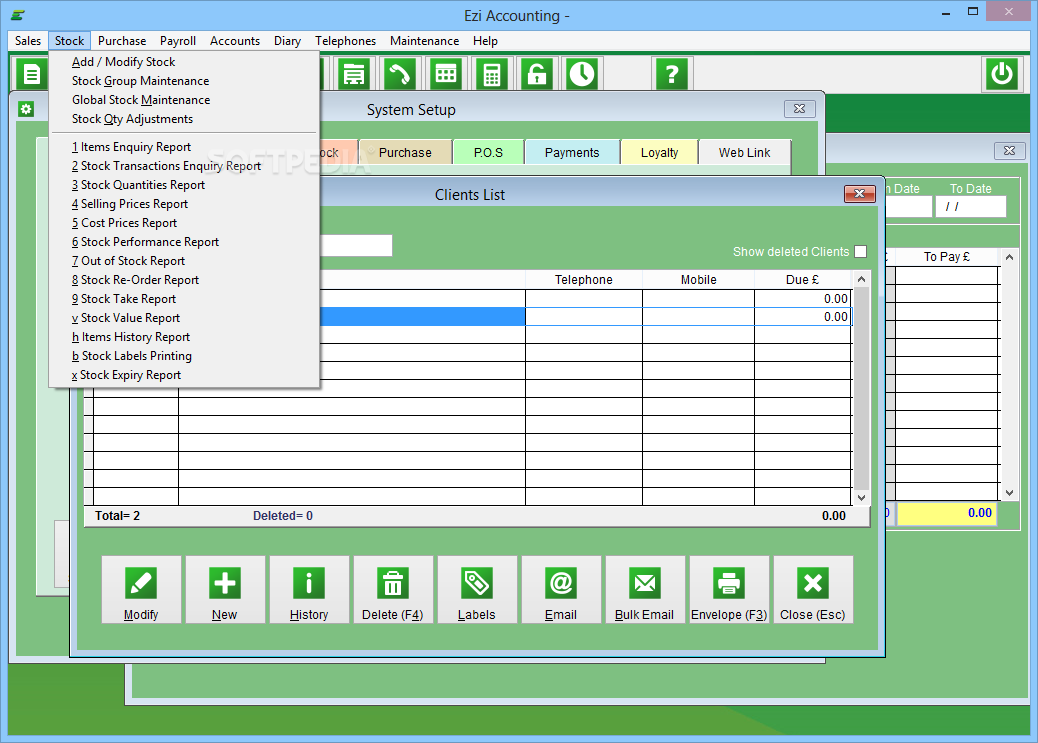Click Bulk Email envelope button
Viewport: 1038px width, 743px height.
pyautogui.click(x=645, y=589)
